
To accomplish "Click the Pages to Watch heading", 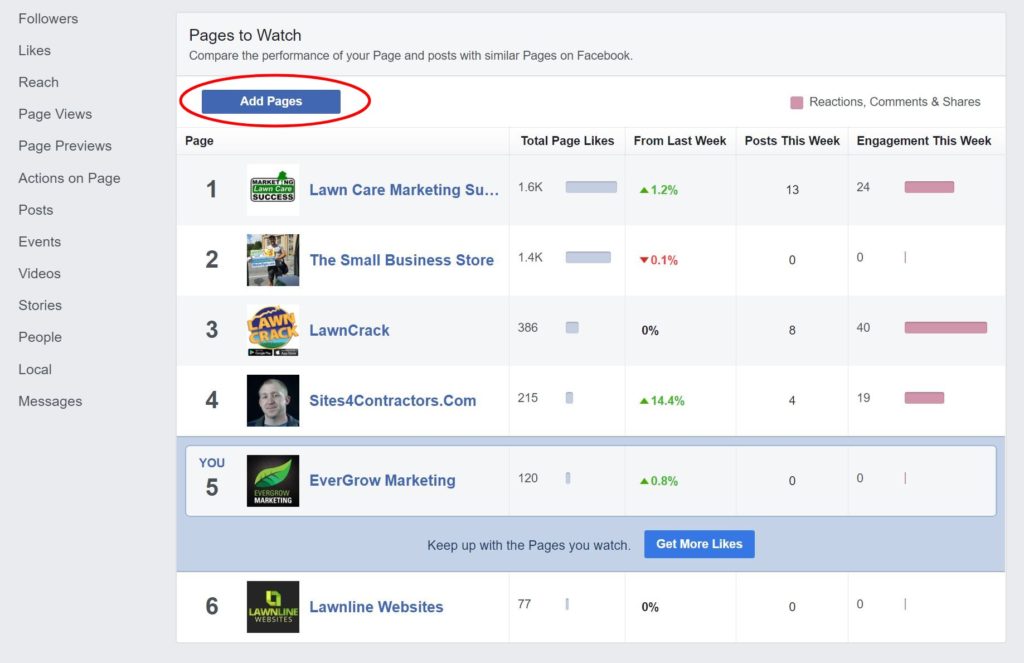I will [x=246, y=35].
